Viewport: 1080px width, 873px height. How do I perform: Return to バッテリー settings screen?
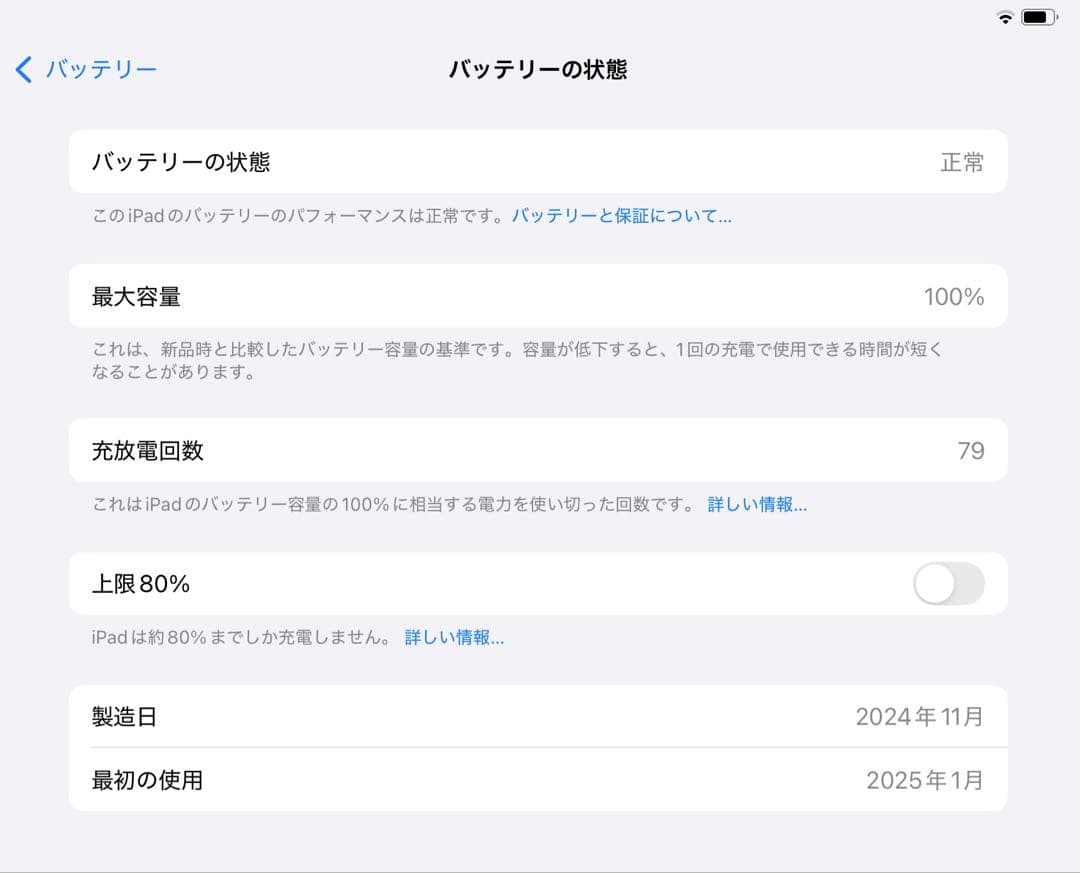click(x=85, y=69)
